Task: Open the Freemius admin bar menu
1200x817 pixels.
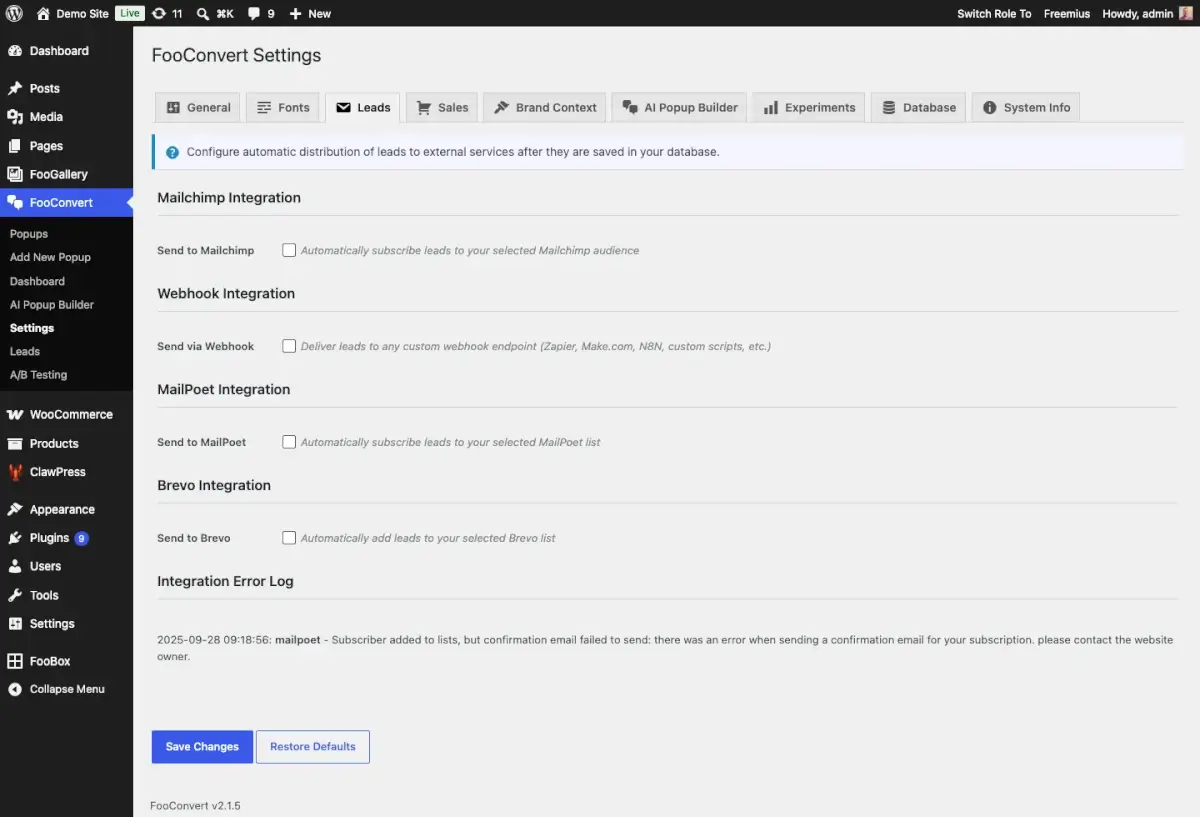Action: tap(1066, 13)
